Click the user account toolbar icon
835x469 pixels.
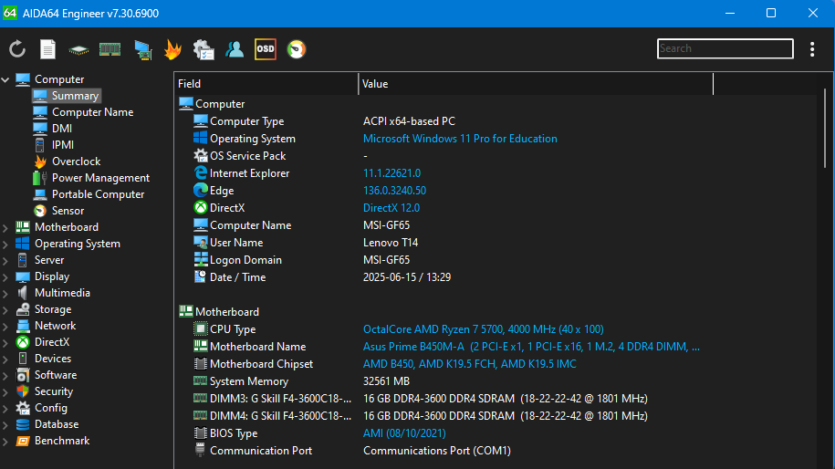tap(234, 50)
